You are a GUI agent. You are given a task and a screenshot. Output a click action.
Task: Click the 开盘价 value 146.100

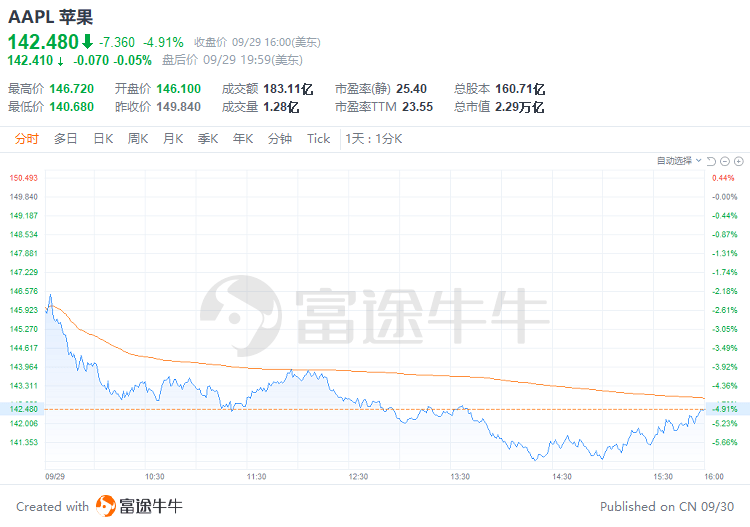179,89
